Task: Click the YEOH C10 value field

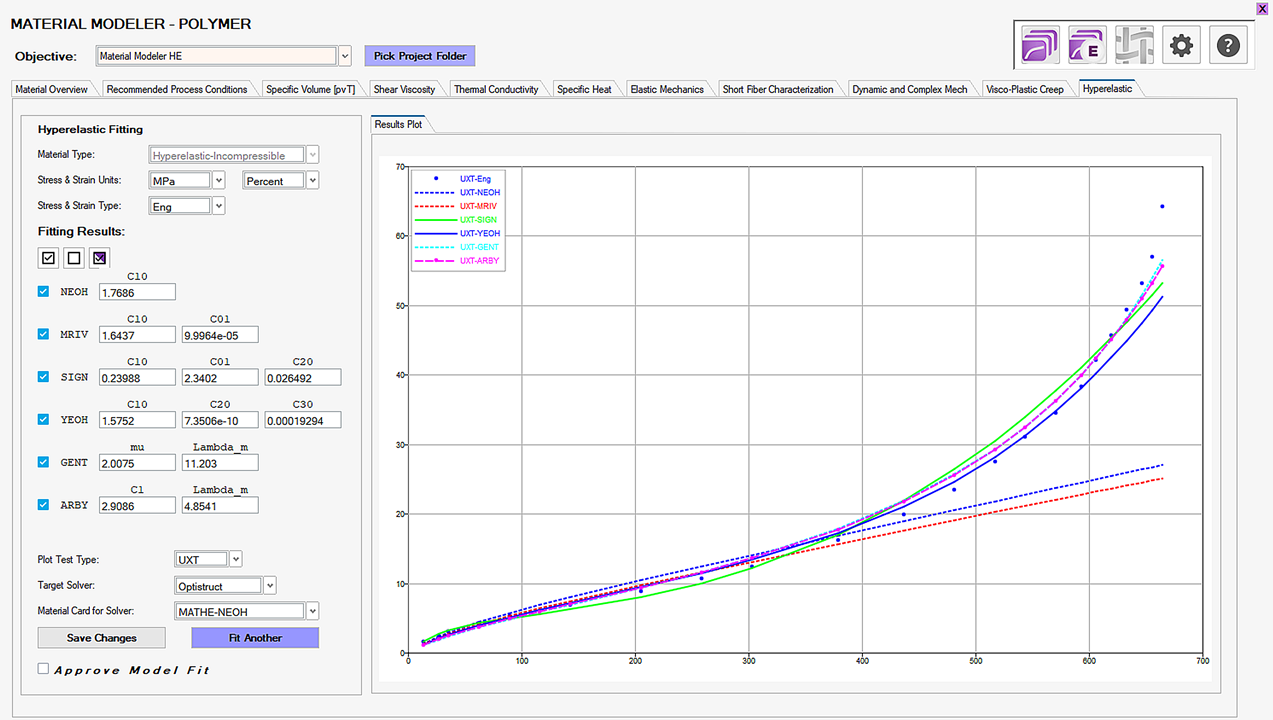Action: pyautogui.click(x=138, y=420)
